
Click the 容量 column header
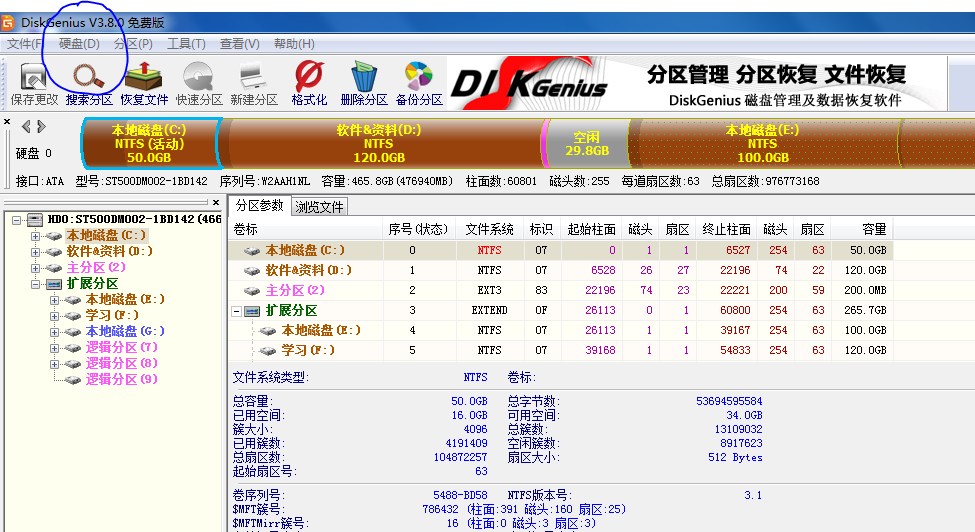click(862, 229)
